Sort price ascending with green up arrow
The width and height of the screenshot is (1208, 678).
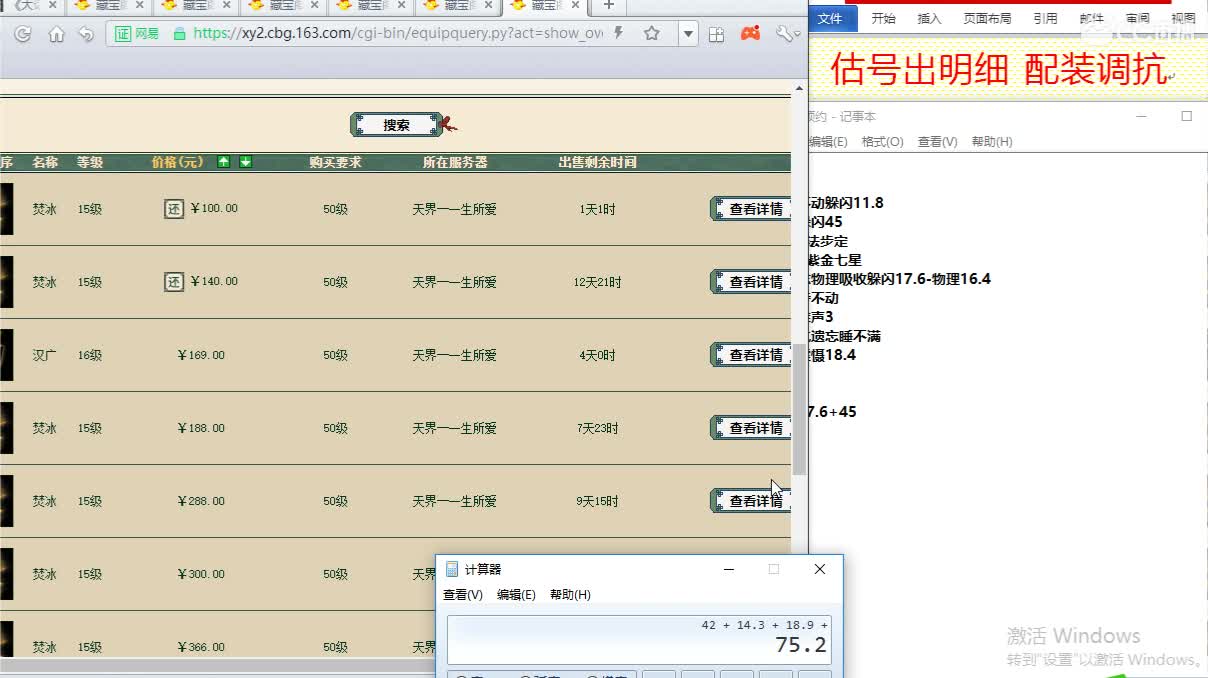[x=224, y=162]
